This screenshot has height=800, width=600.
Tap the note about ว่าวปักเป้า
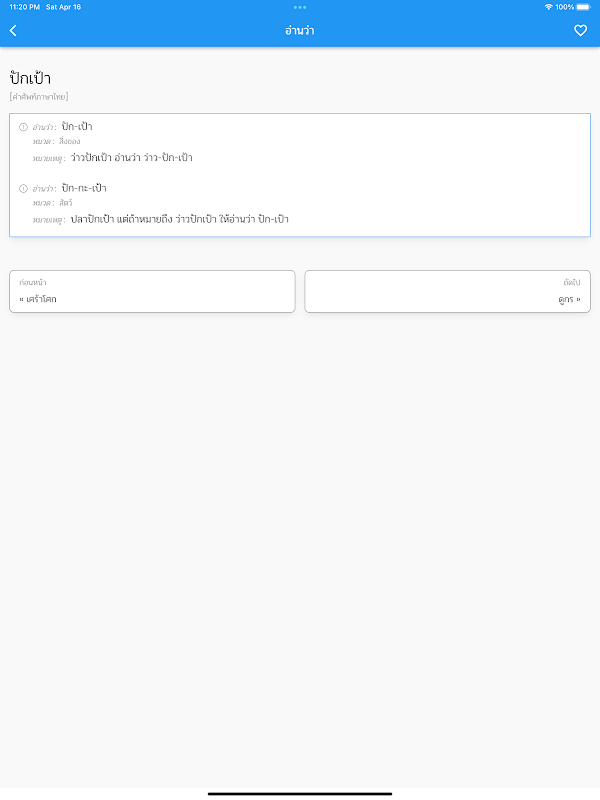click(131, 158)
